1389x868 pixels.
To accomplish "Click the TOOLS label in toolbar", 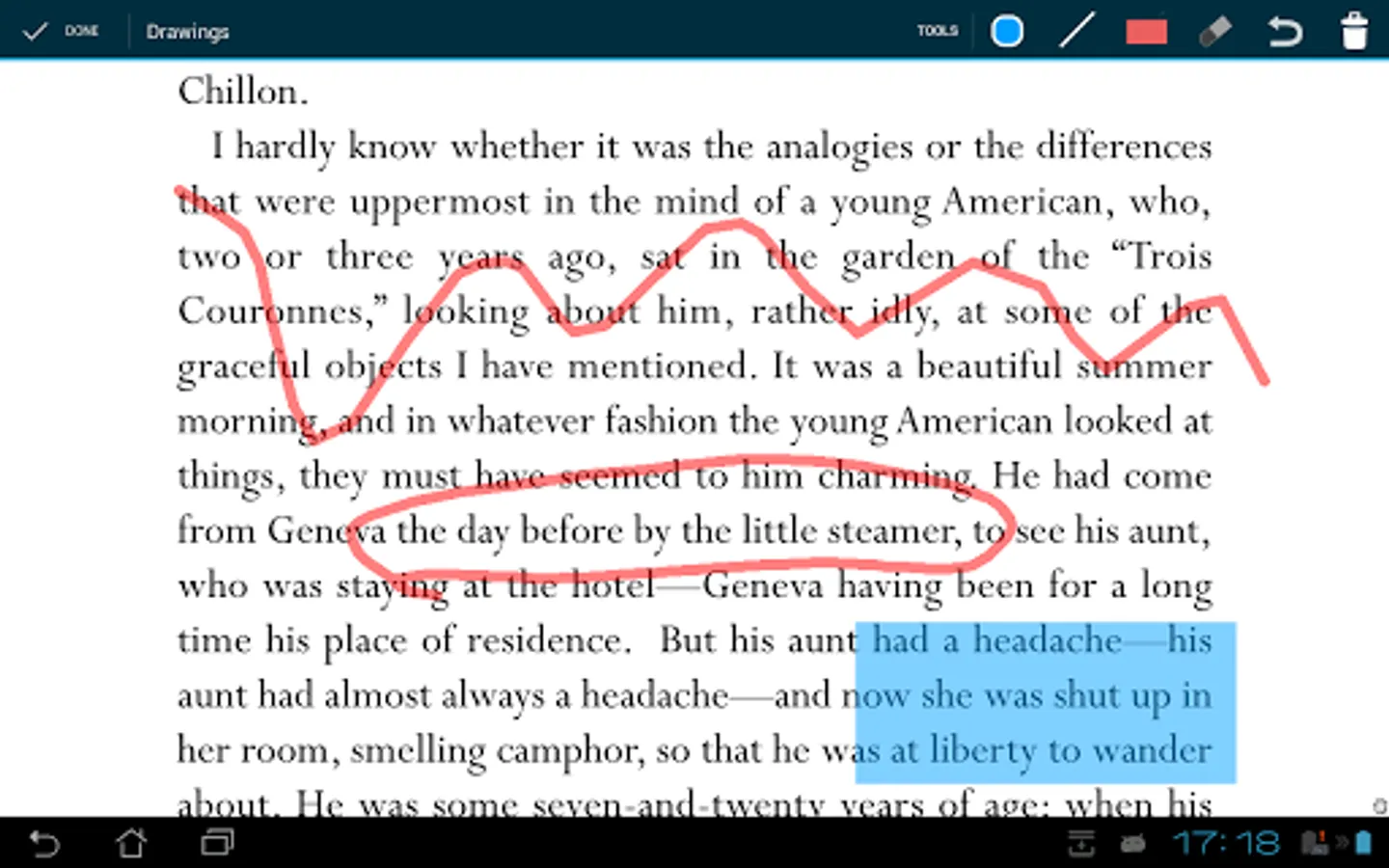I will coord(938,31).
